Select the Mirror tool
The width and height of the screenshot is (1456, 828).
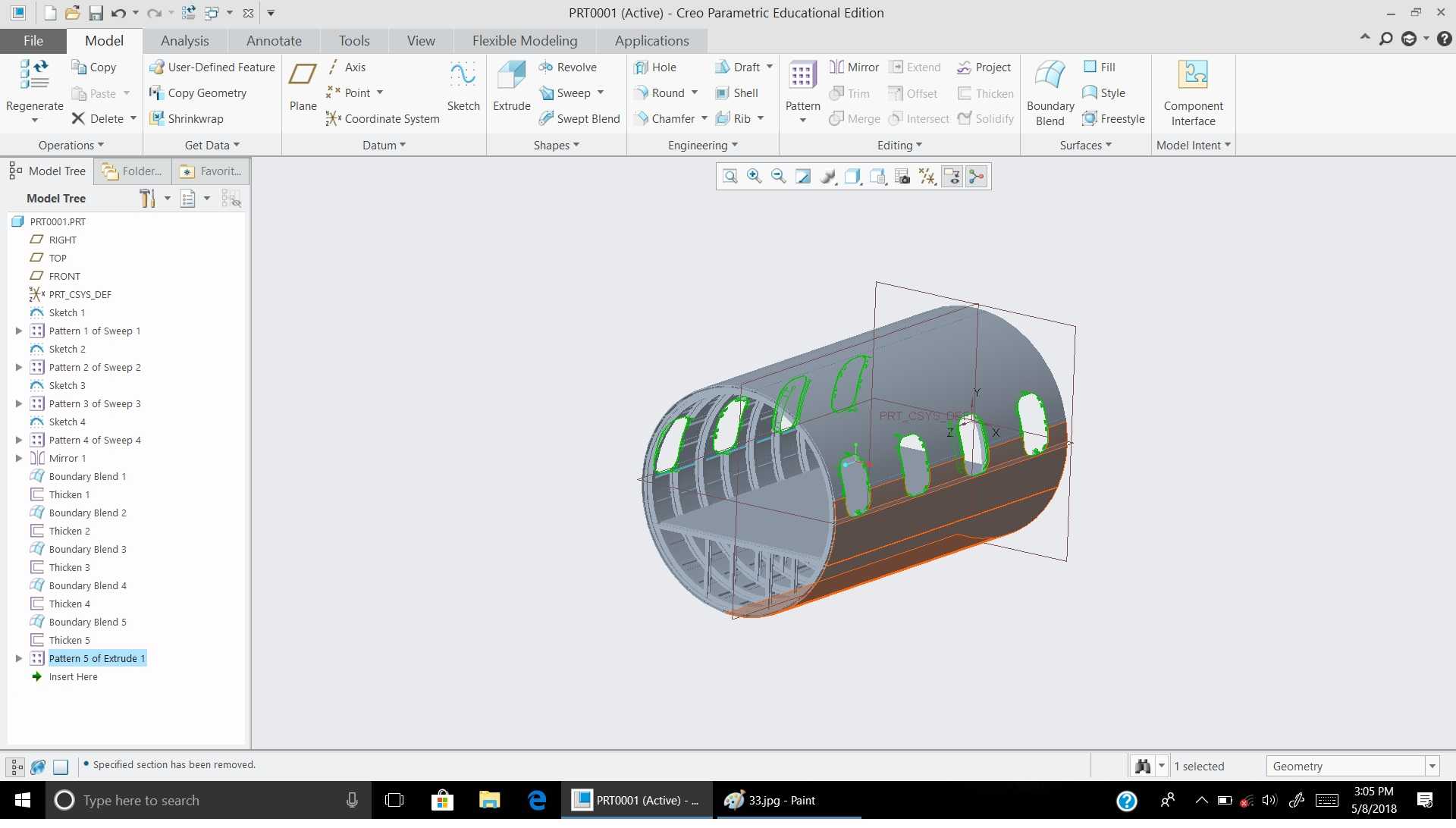point(855,67)
